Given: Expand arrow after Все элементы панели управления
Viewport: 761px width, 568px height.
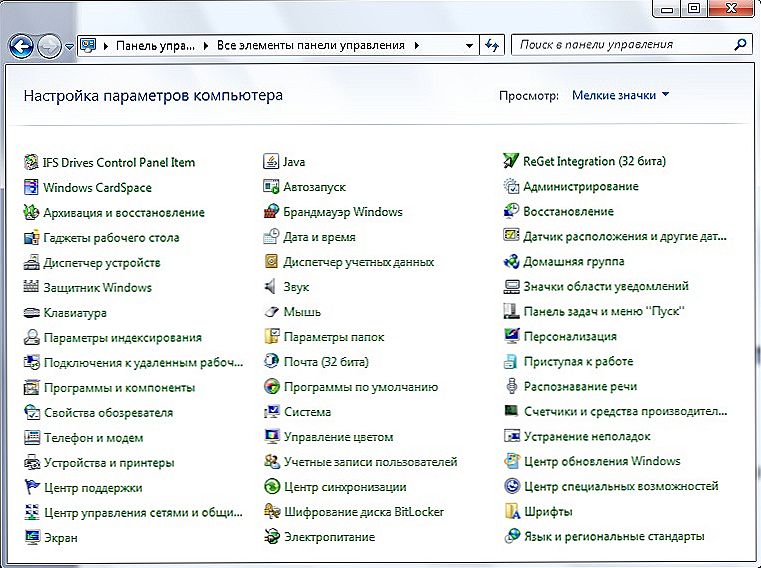Looking at the screenshot, I should pyautogui.click(x=417, y=46).
